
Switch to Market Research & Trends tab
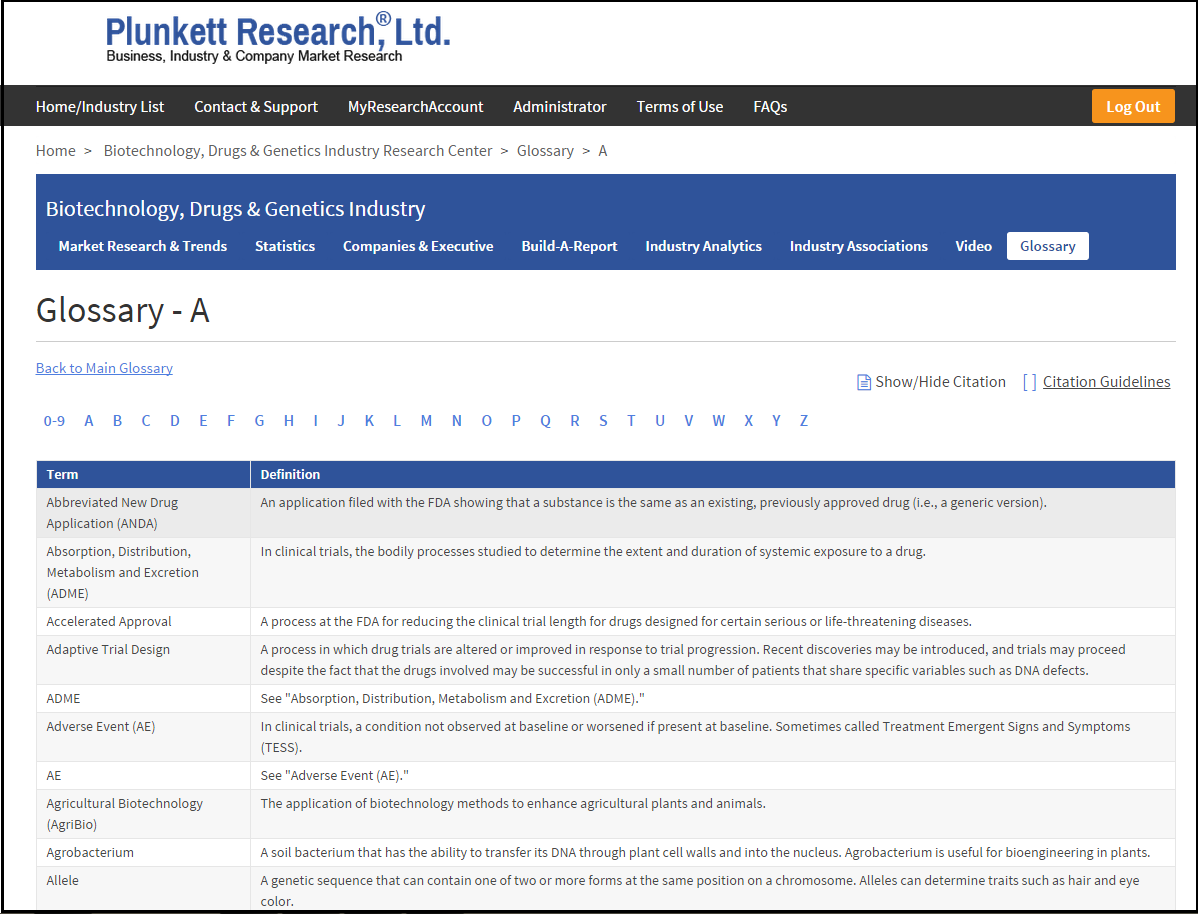[x=143, y=246]
